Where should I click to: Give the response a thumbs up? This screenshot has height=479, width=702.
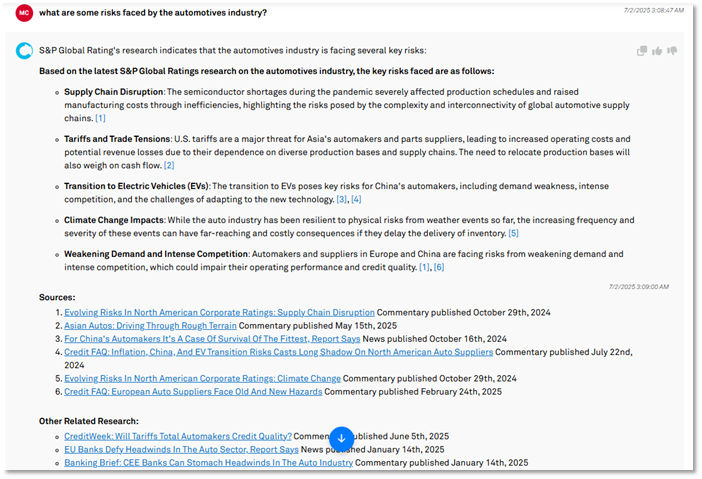point(657,51)
